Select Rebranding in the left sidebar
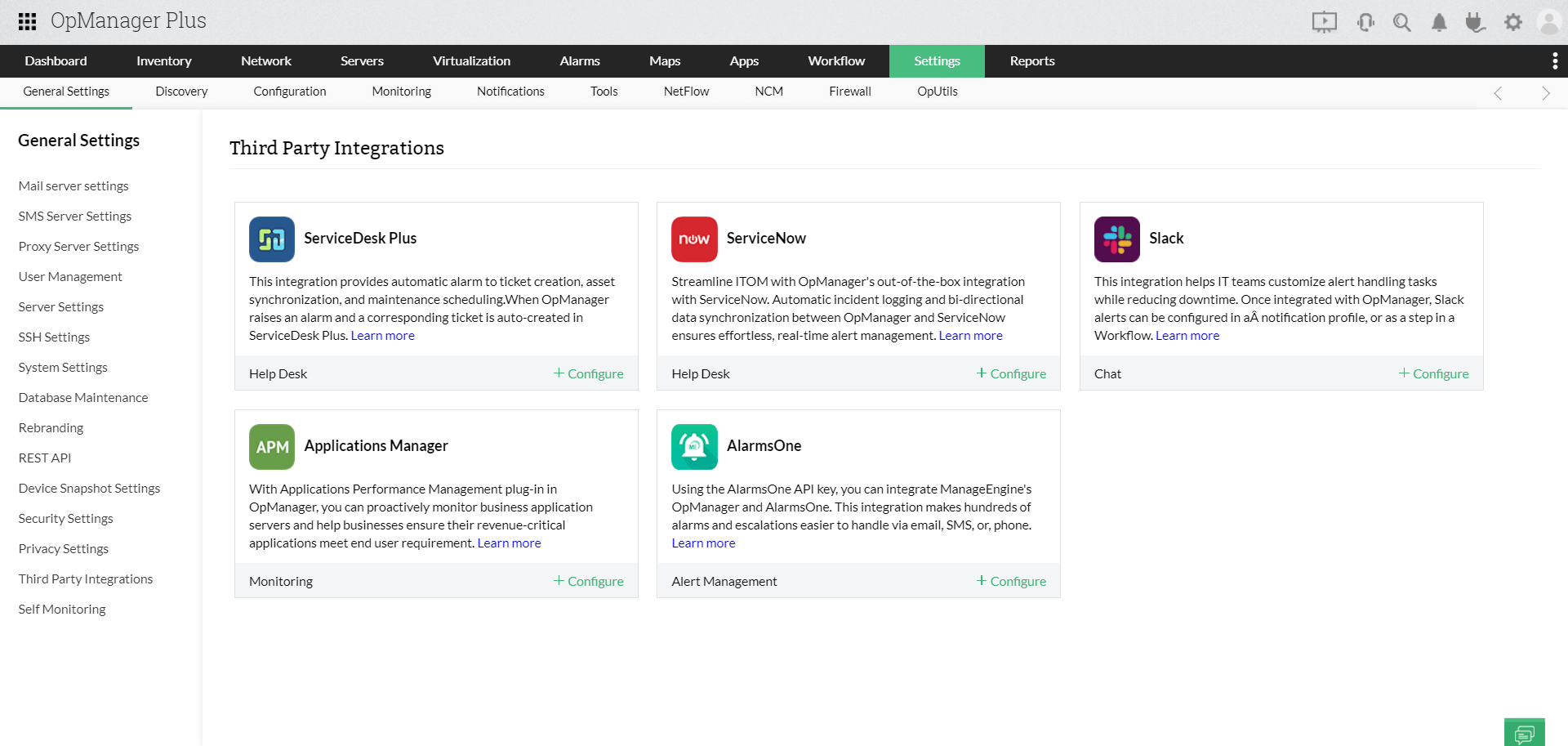The height and width of the screenshot is (746, 1568). 51,427
